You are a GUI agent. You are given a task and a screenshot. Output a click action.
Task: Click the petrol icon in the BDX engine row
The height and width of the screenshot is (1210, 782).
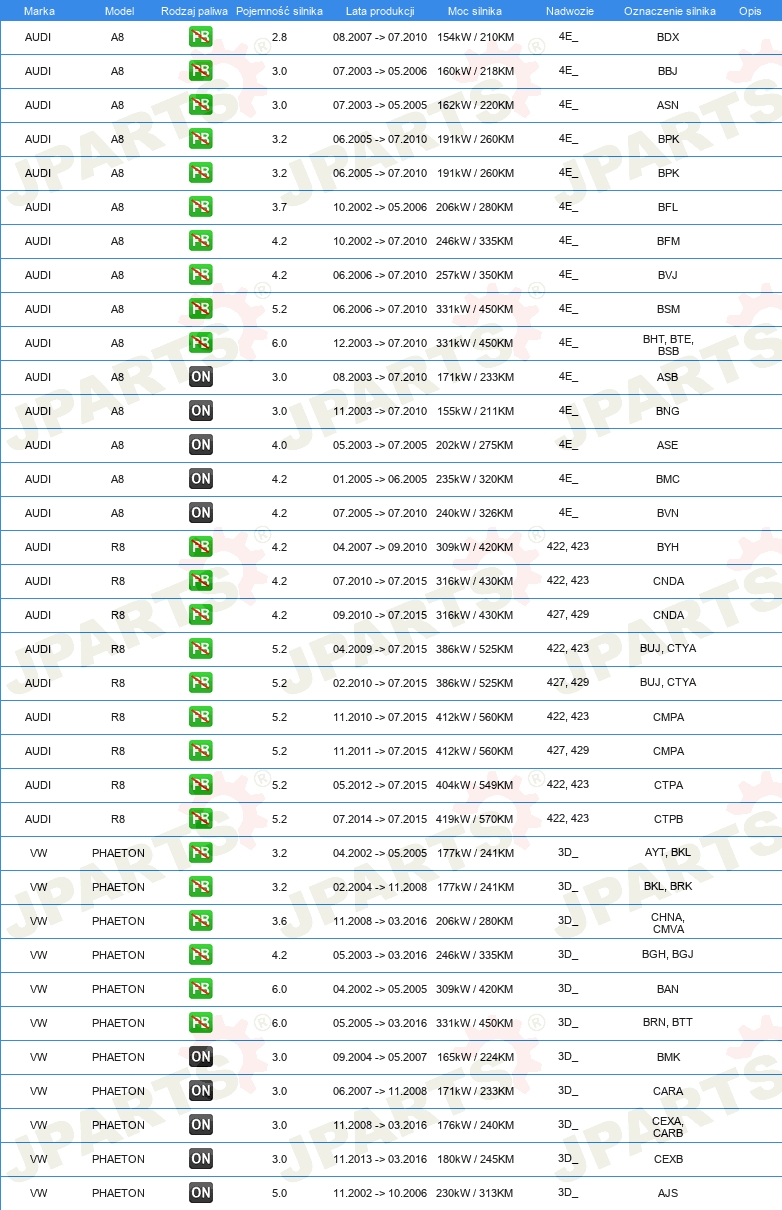(201, 37)
